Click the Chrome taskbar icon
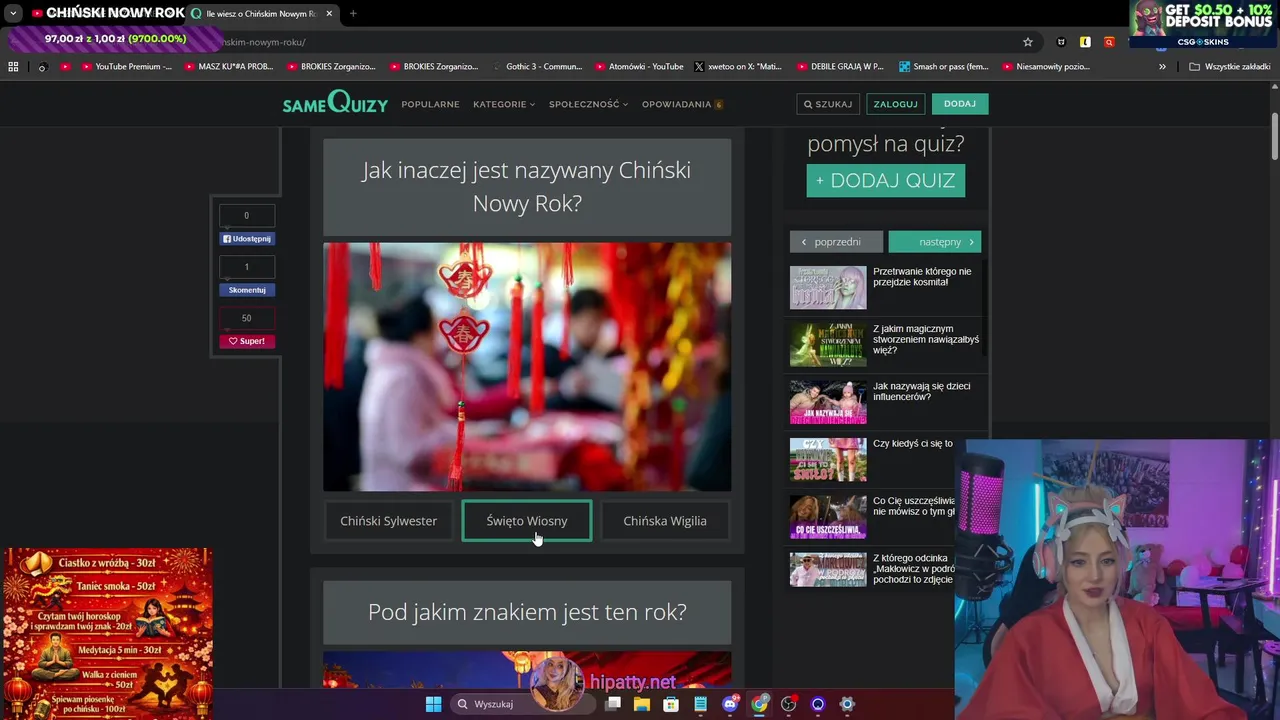1280x720 pixels. click(760, 704)
